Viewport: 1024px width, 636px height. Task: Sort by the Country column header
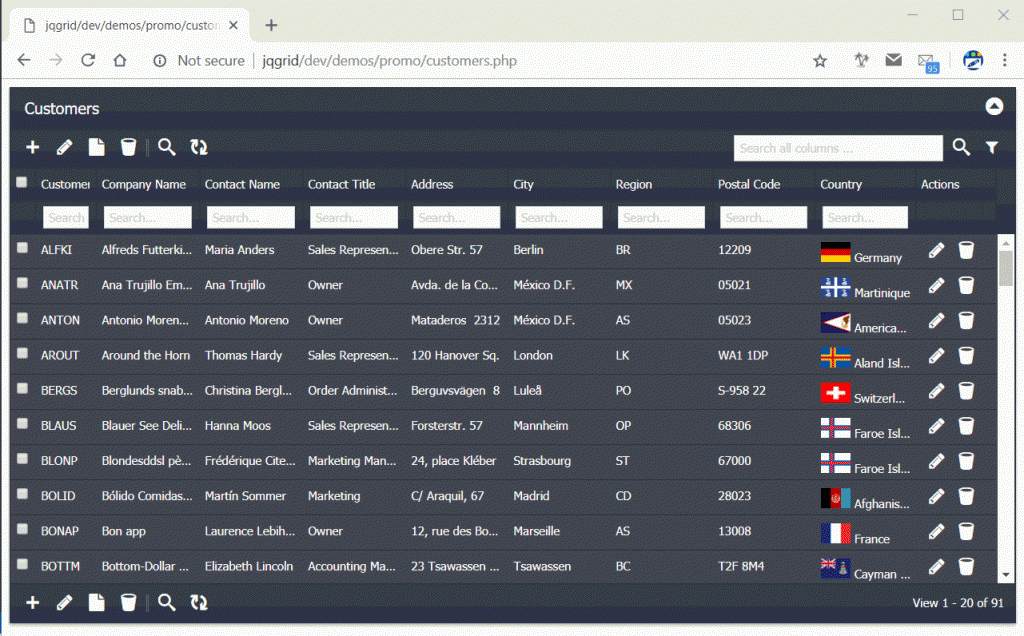(x=841, y=184)
